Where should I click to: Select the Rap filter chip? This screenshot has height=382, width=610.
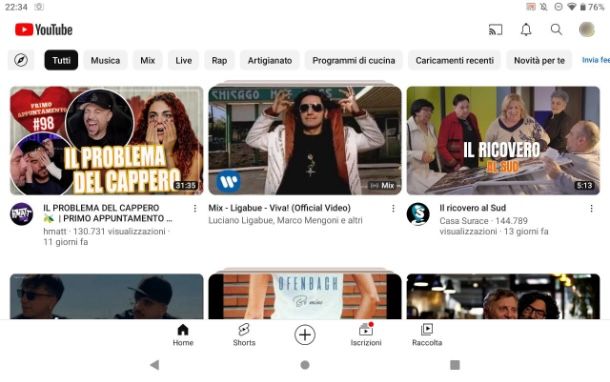[x=219, y=60]
